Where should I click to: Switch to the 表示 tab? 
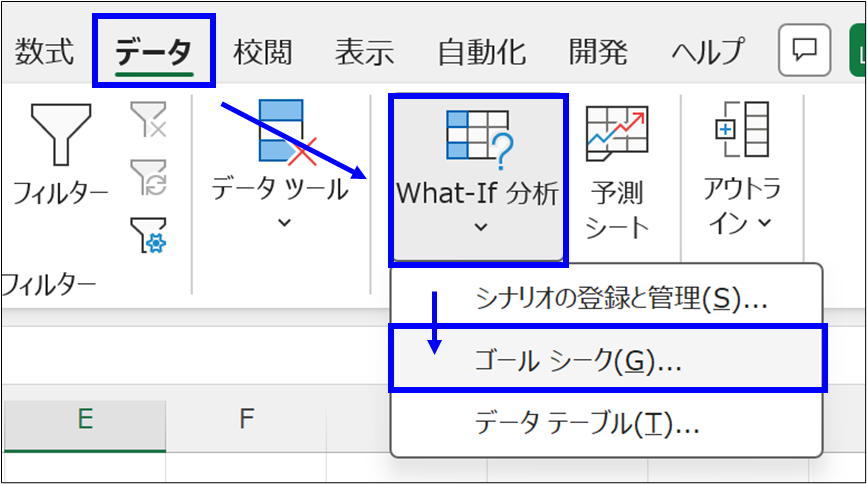pos(364,50)
